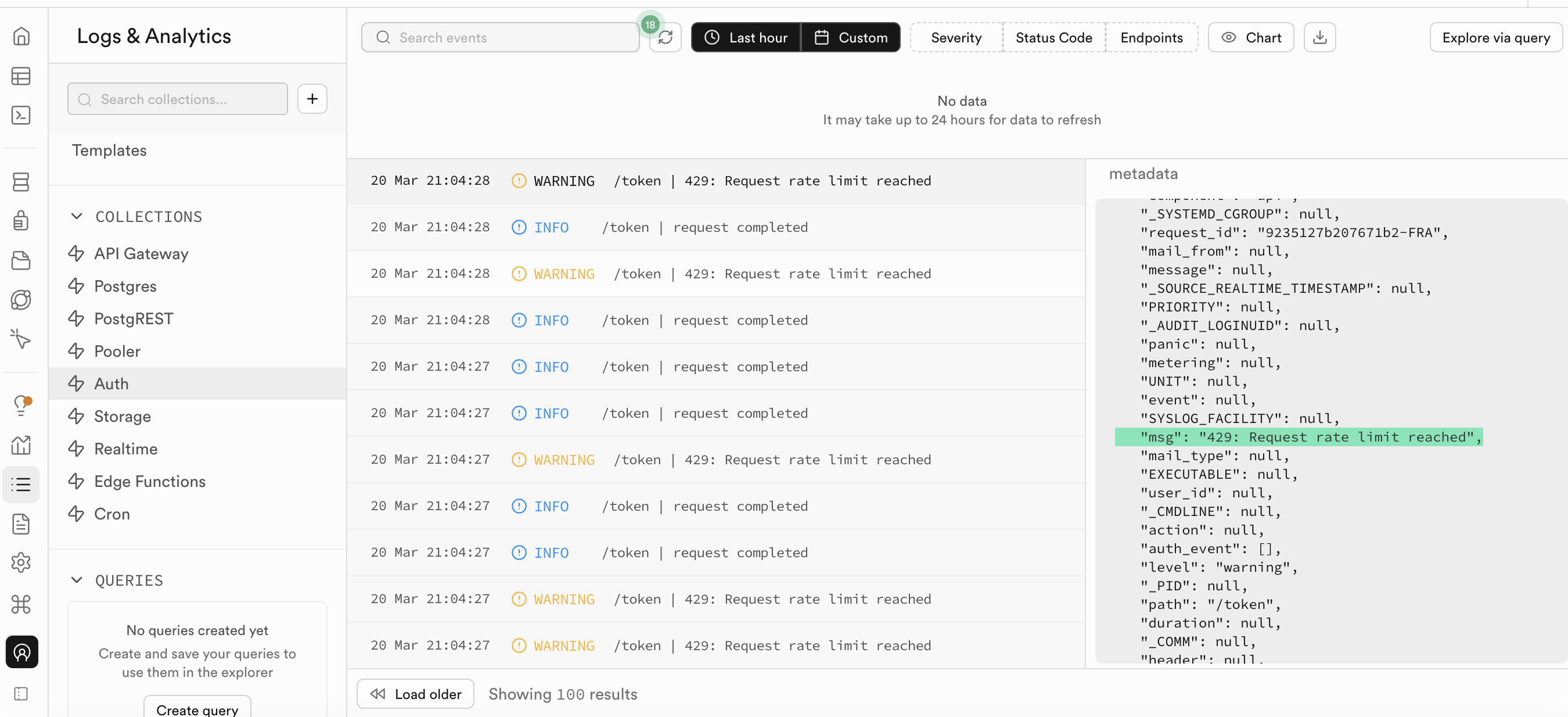This screenshot has height=717, width=1568.
Task: Open the SQL Editor terminal icon
Action: point(21,115)
